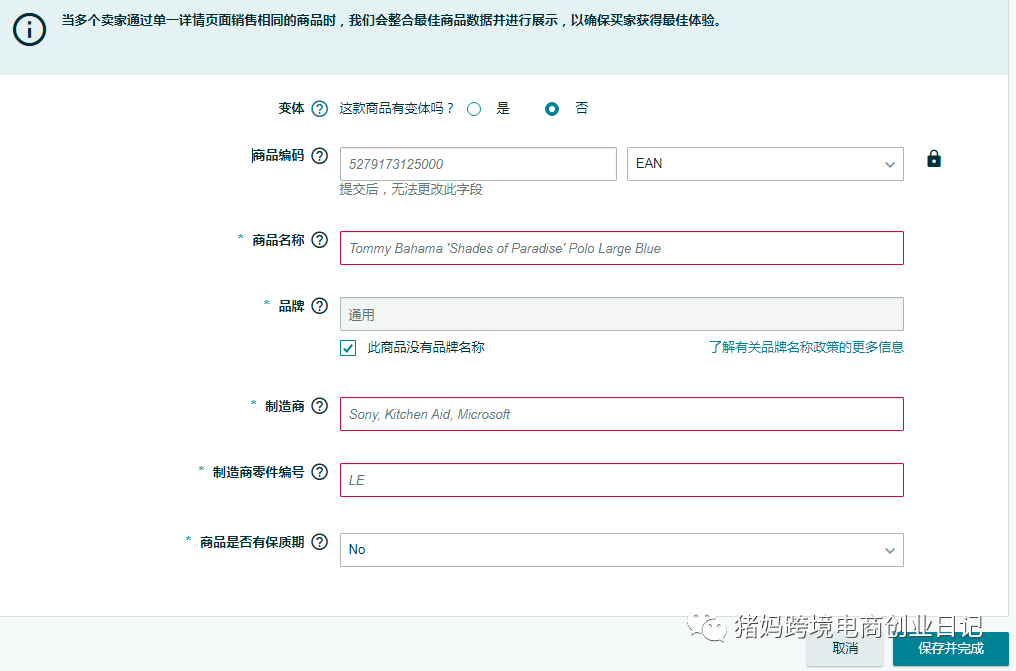Screen dimensions: 1016x671
Task: Click the Tommy Bahama product name field
Action: [x=621, y=248]
